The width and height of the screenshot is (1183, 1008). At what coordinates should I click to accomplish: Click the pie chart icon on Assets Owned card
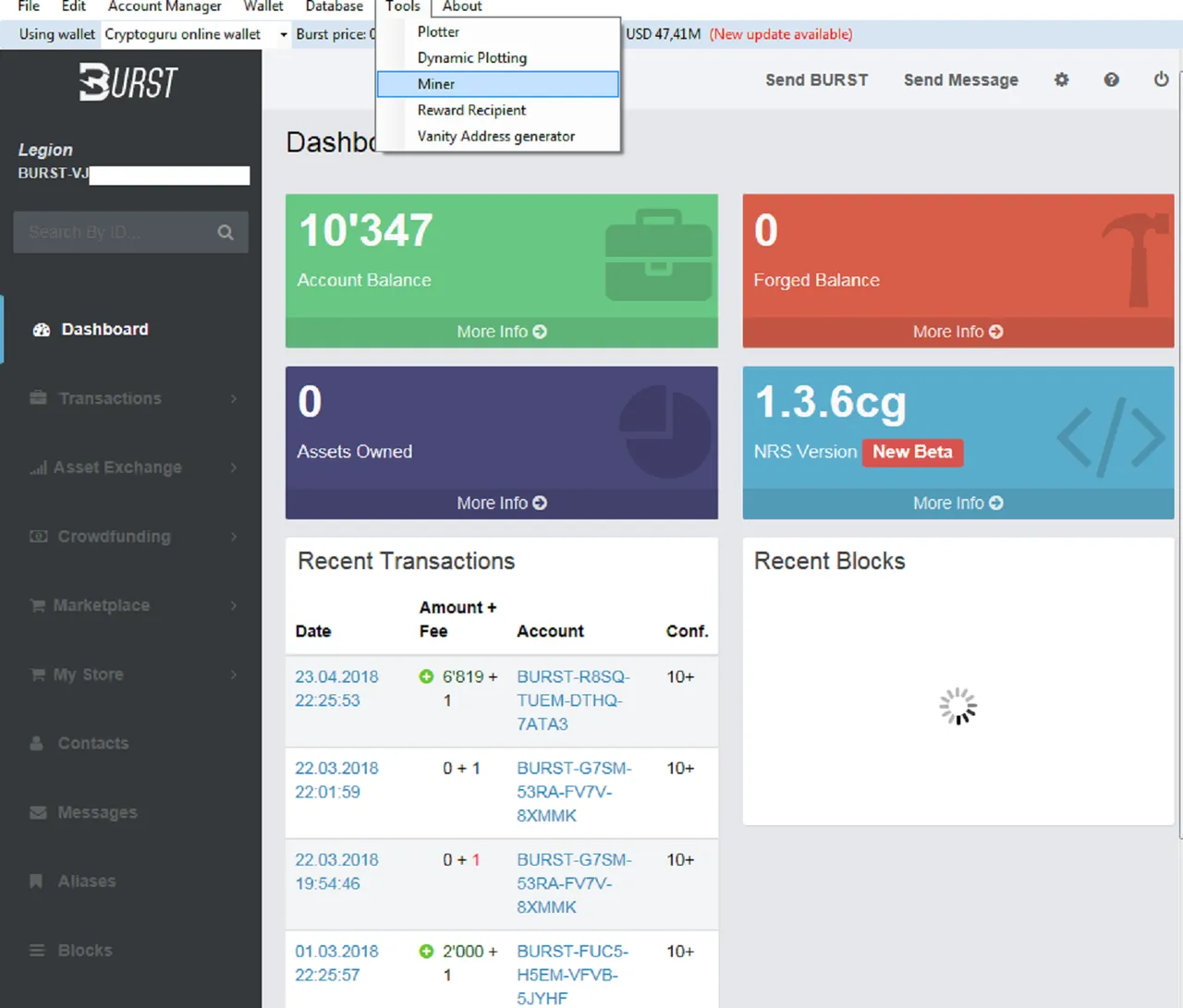665,431
